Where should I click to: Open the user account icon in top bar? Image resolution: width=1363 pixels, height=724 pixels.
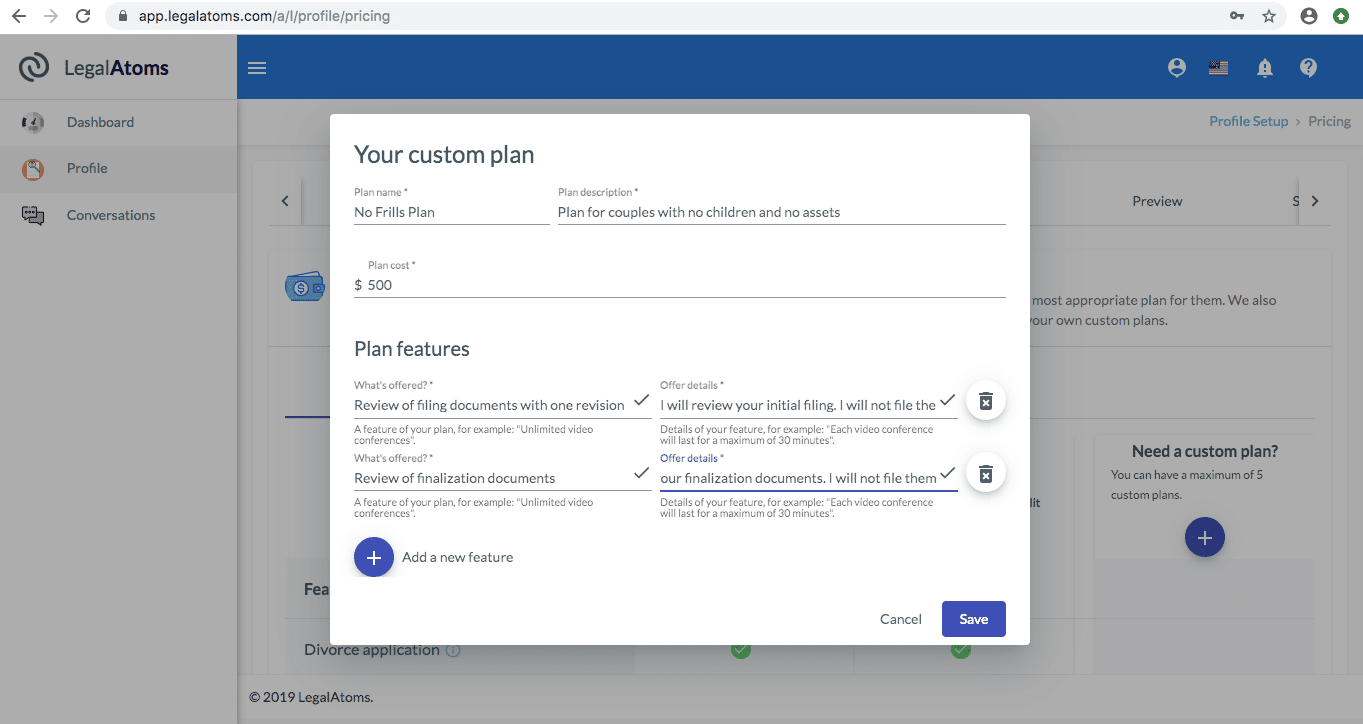pos(1176,67)
